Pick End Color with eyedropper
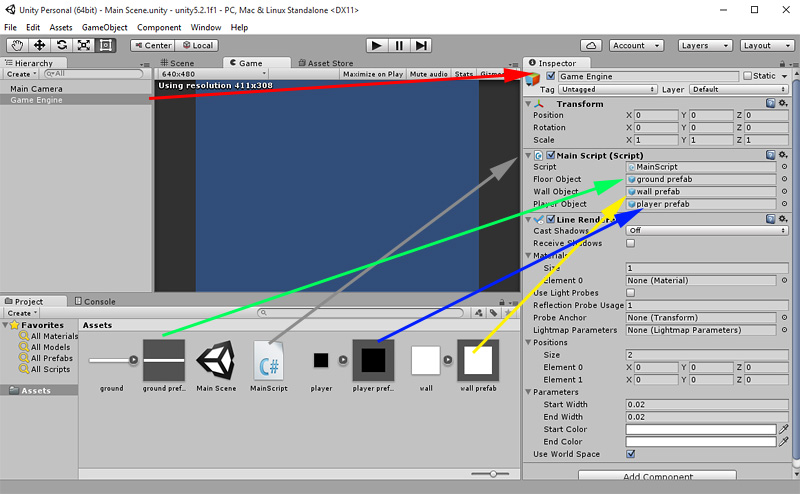 pos(784,441)
